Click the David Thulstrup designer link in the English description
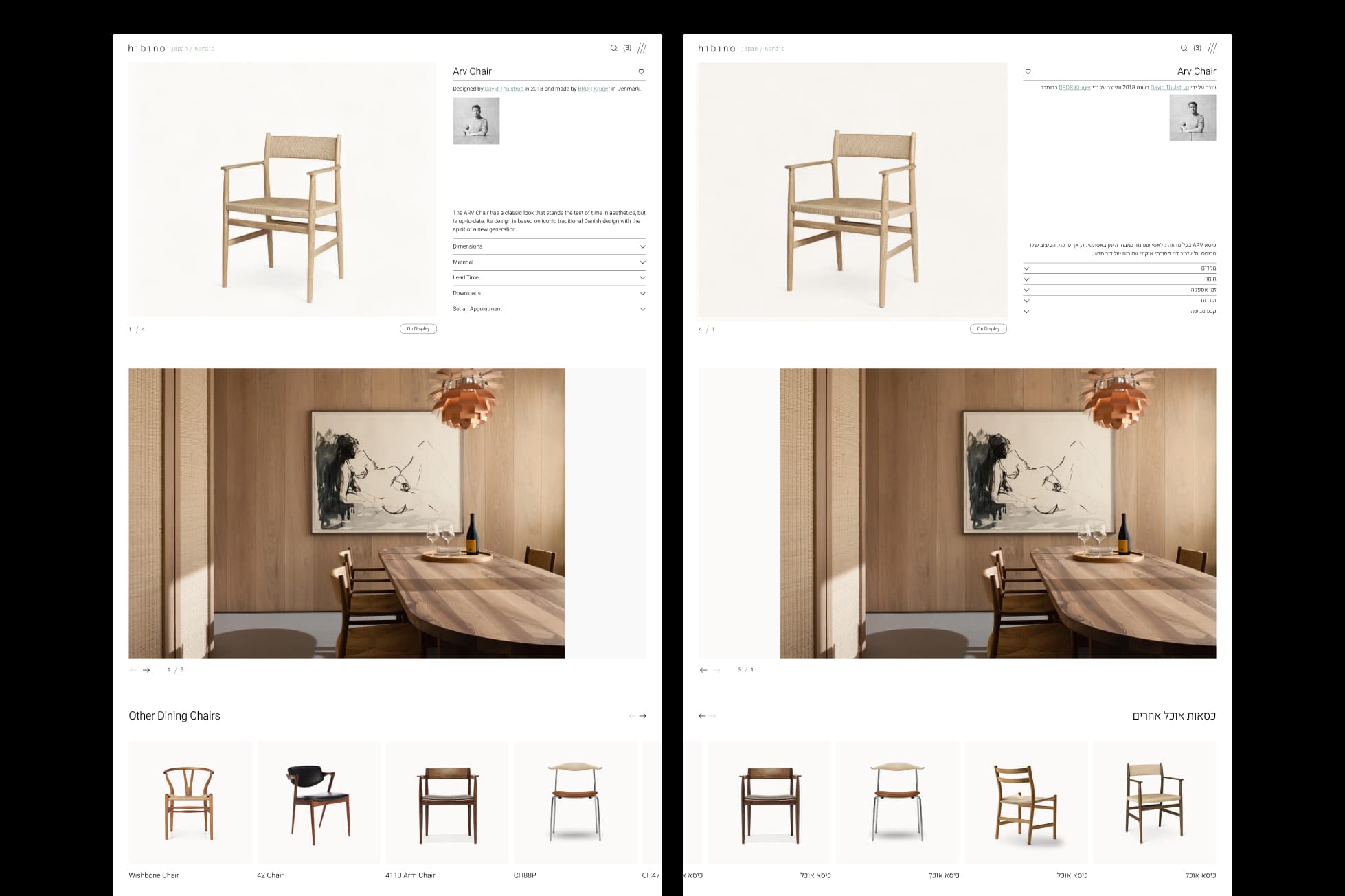 click(x=504, y=89)
